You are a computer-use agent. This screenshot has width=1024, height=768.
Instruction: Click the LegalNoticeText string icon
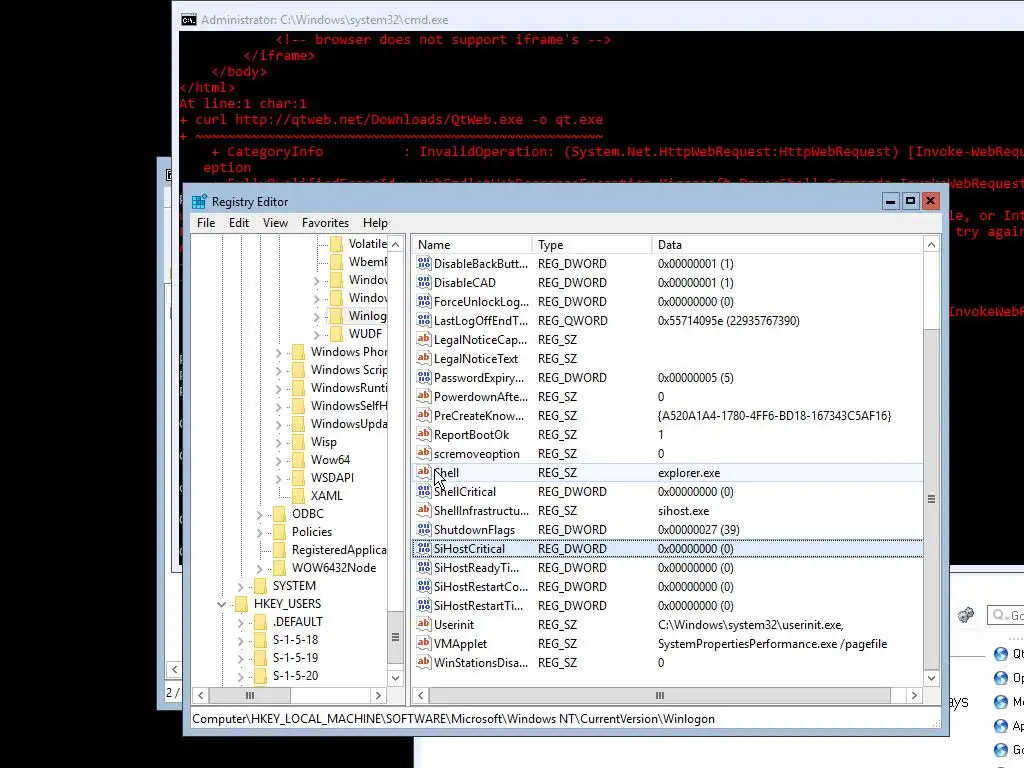point(424,358)
